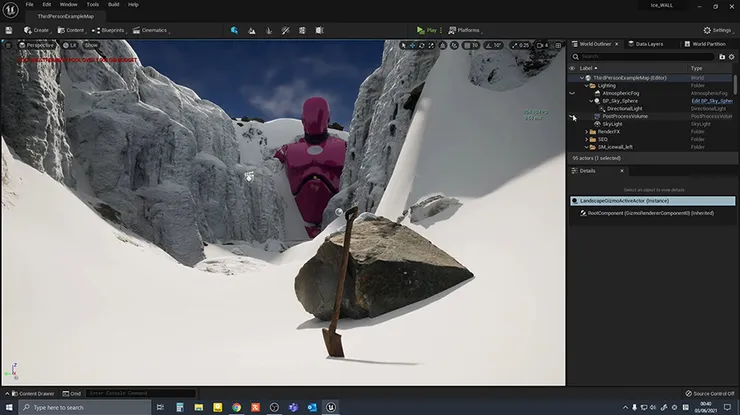Open the Perspective viewport type dropdown
This screenshot has height=415, width=740.
coord(36,45)
